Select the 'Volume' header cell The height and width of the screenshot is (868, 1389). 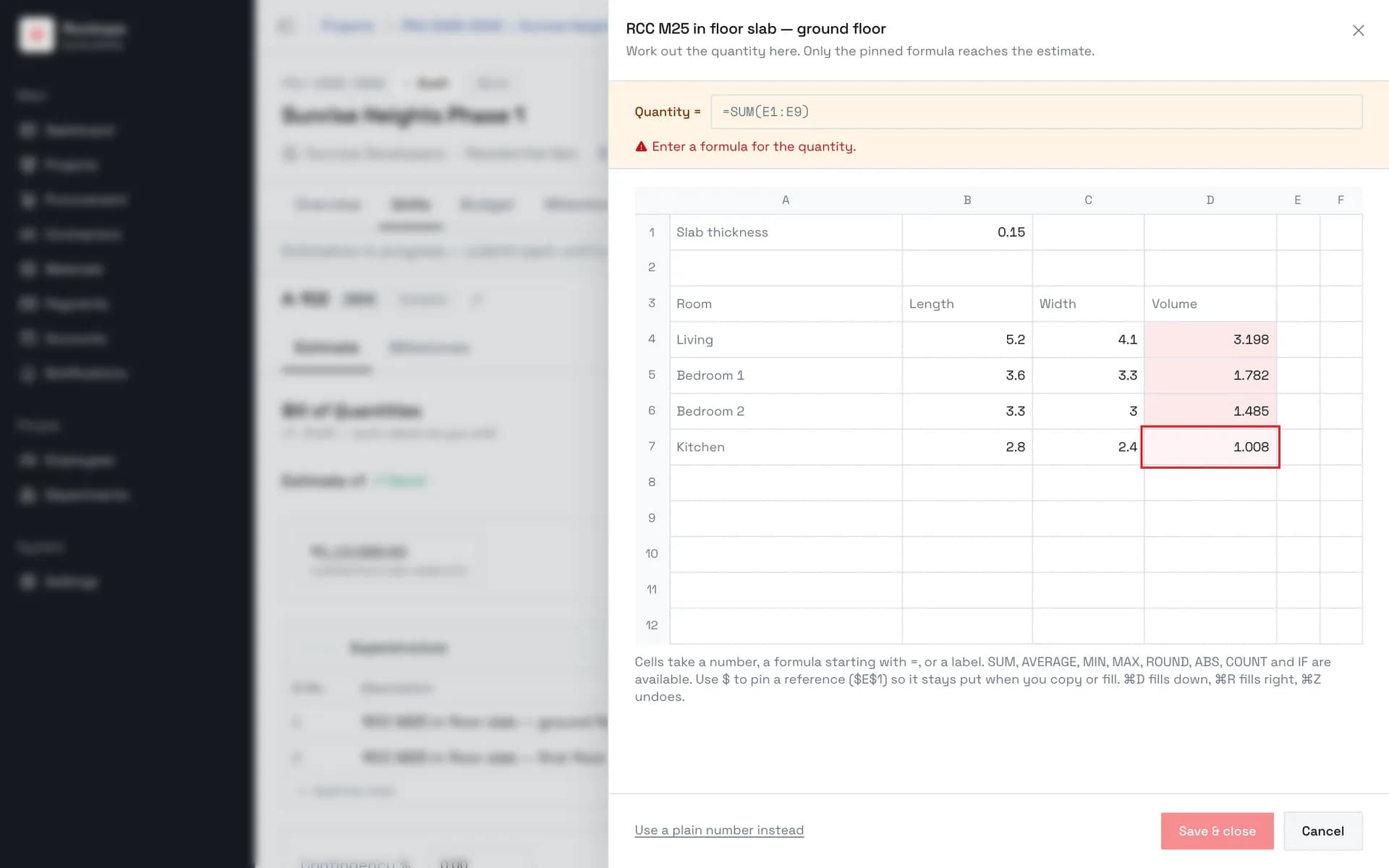1210,304
